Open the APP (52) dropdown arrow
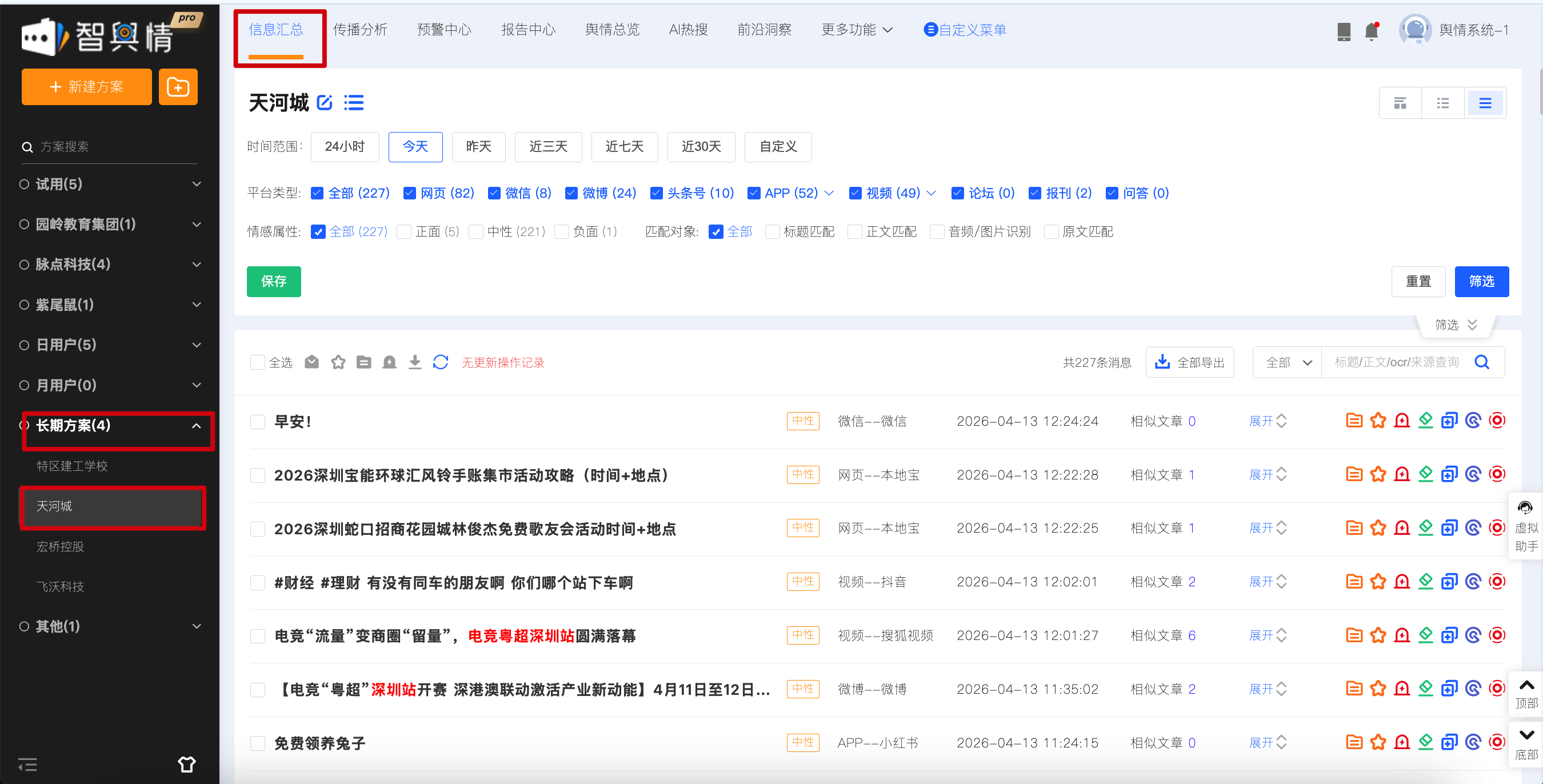This screenshot has height=784, width=1543. tap(829, 193)
